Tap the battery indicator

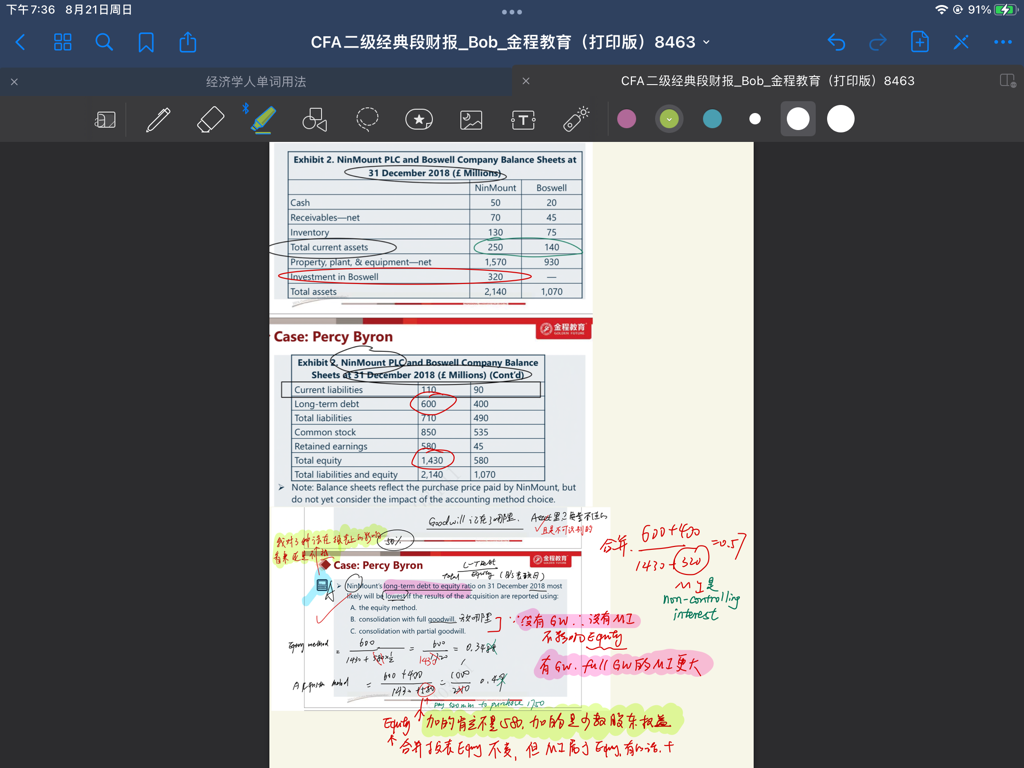coord(1005,9)
